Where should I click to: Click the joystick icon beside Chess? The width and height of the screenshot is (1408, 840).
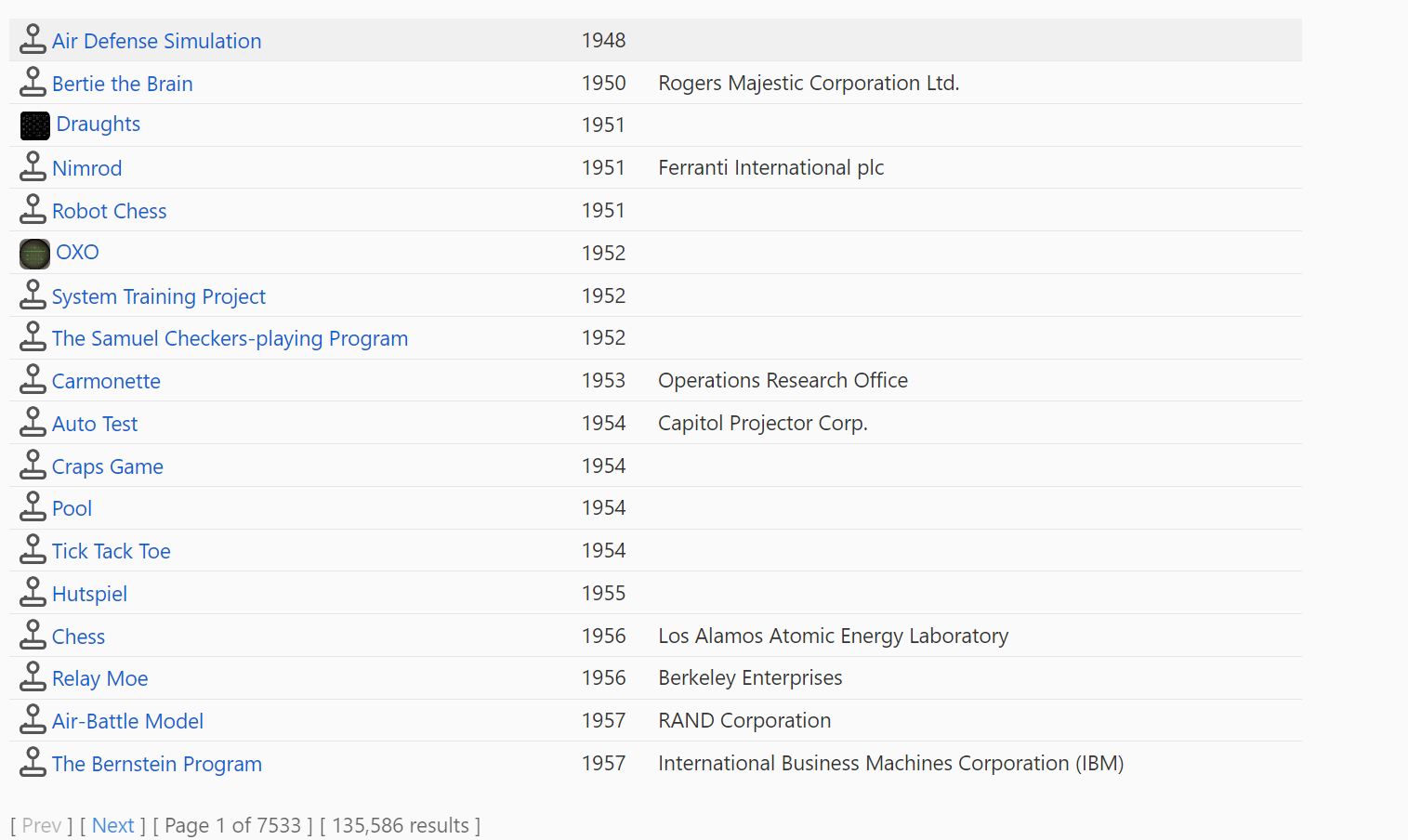33,635
